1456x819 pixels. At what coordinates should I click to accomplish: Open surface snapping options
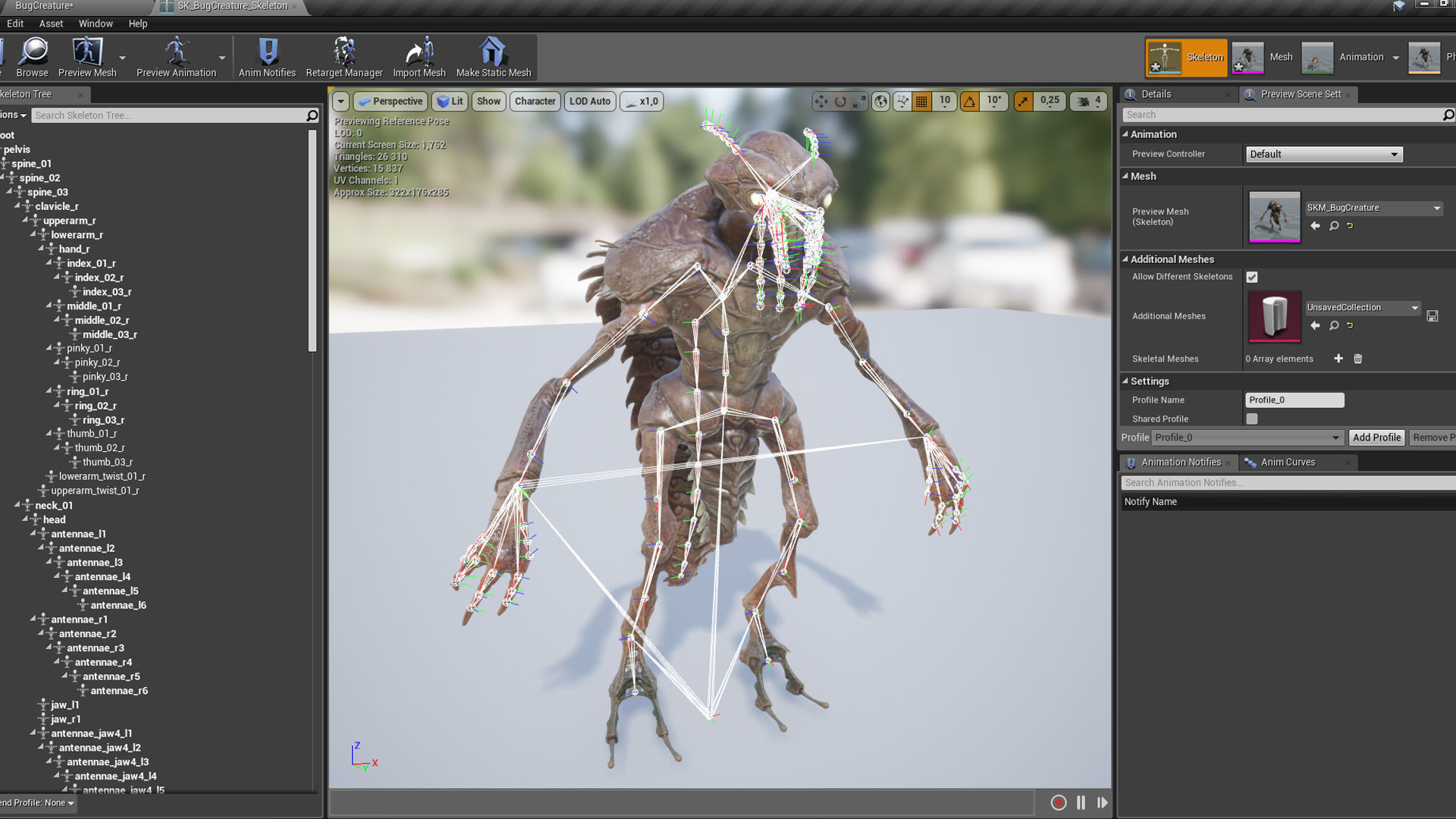click(902, 102)
